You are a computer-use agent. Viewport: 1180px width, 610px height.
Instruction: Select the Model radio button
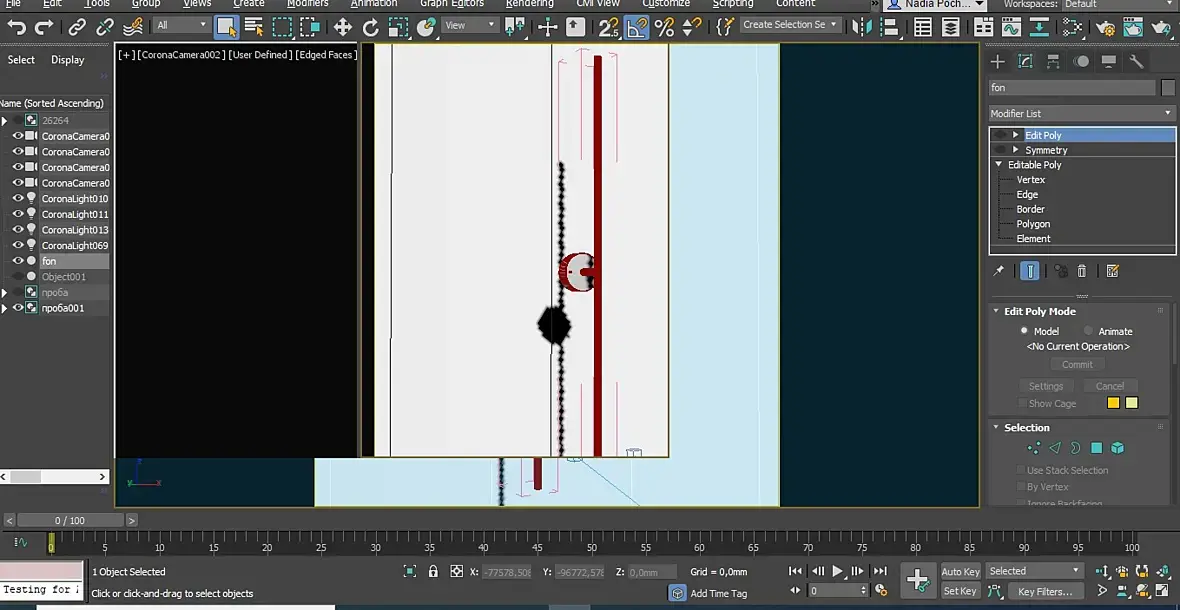point(1024,331)
